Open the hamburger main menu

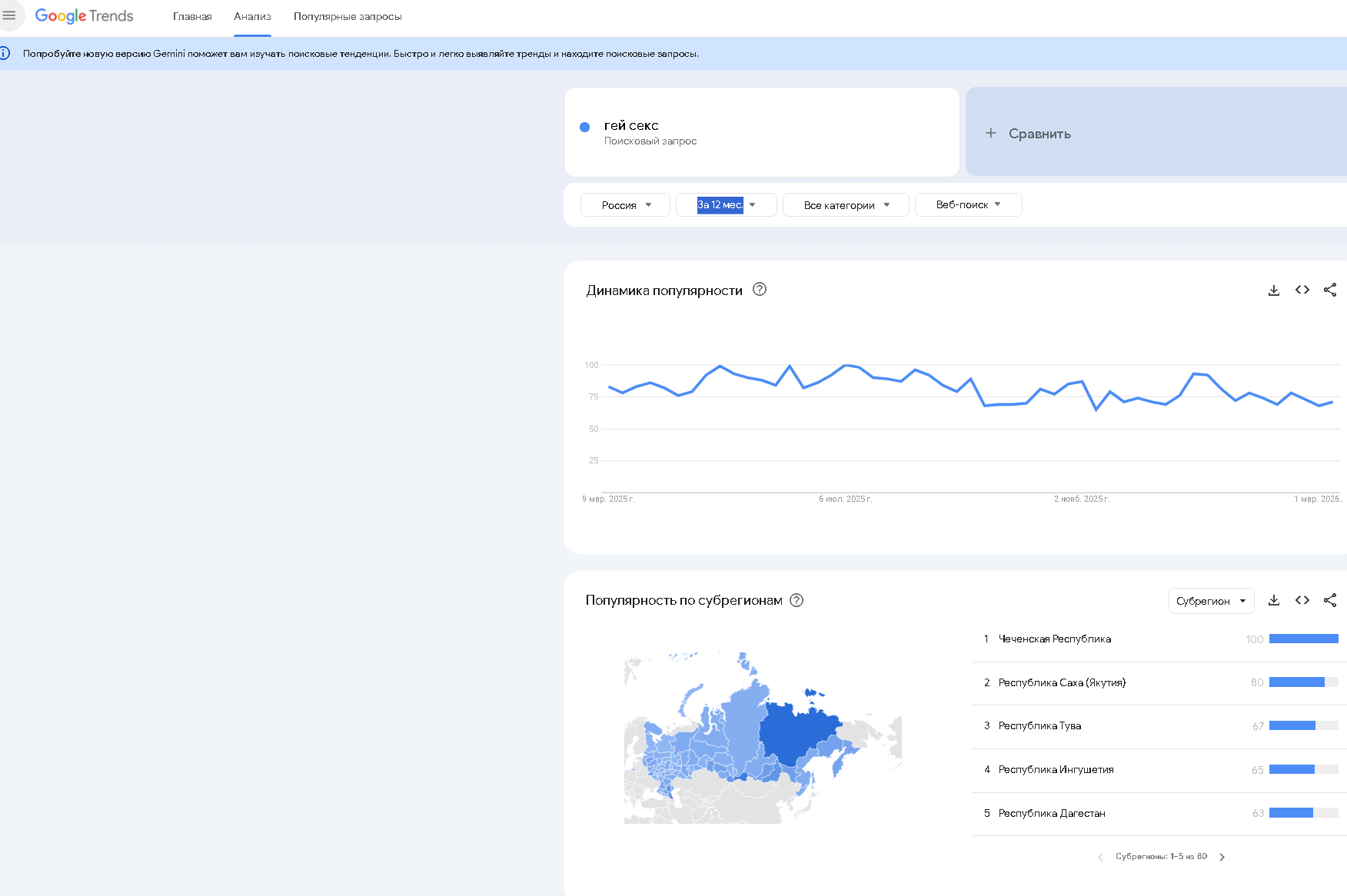pos(9,15)
